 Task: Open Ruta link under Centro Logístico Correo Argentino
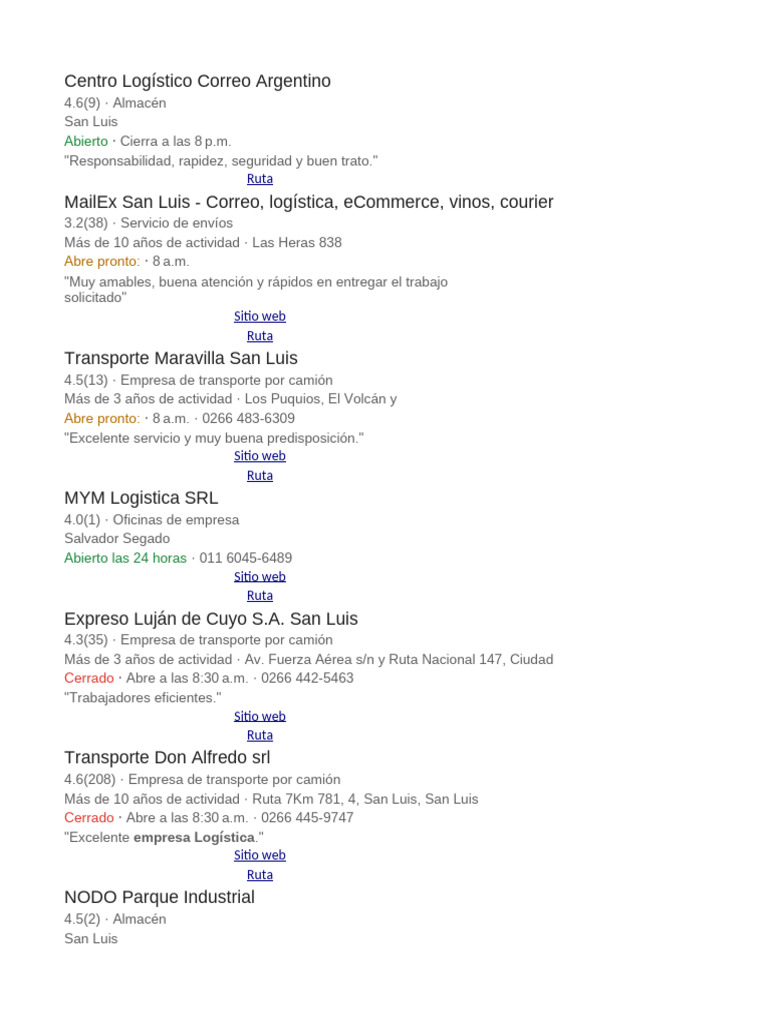[259, 179]
